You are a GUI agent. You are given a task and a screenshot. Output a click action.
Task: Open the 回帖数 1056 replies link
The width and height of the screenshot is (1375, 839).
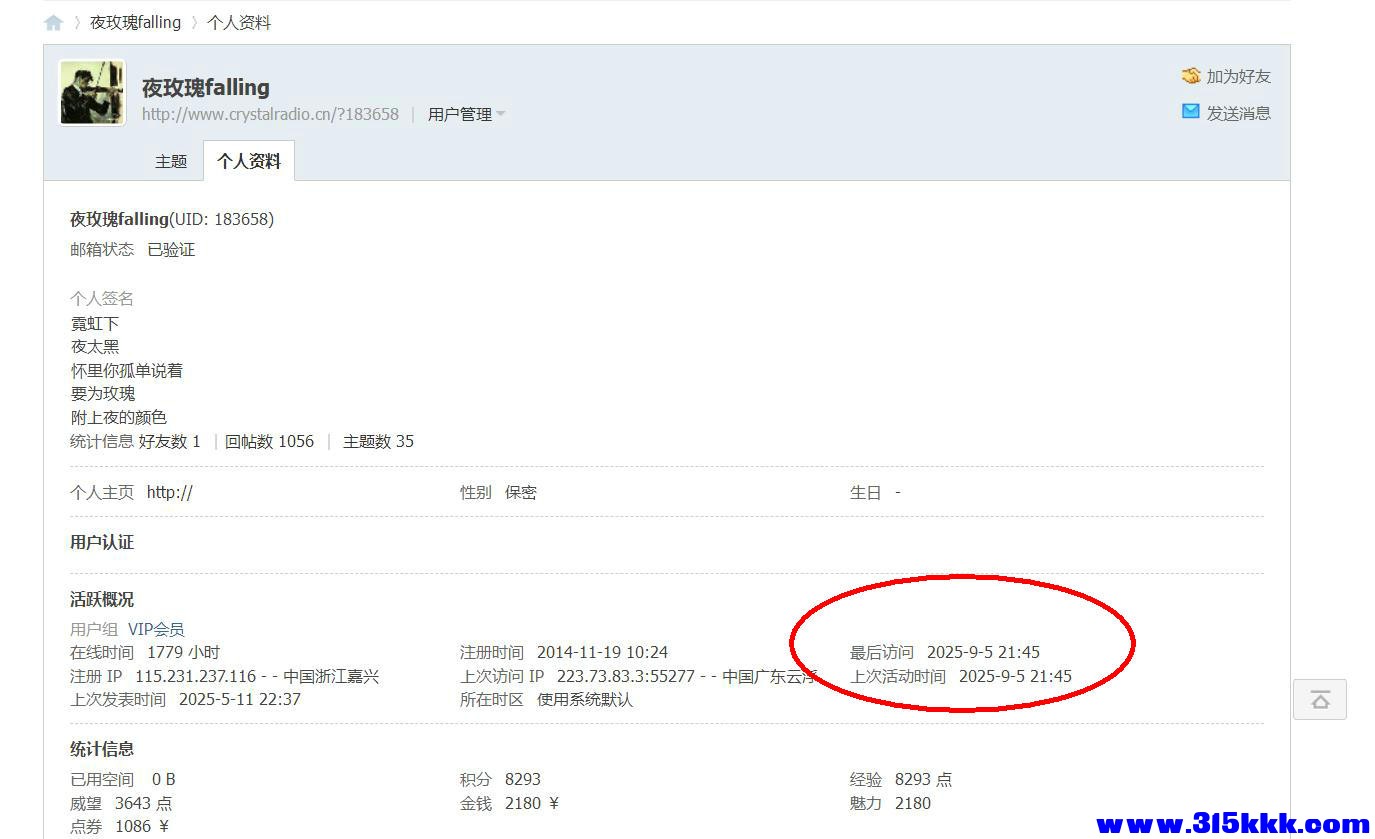click(269, 441)
